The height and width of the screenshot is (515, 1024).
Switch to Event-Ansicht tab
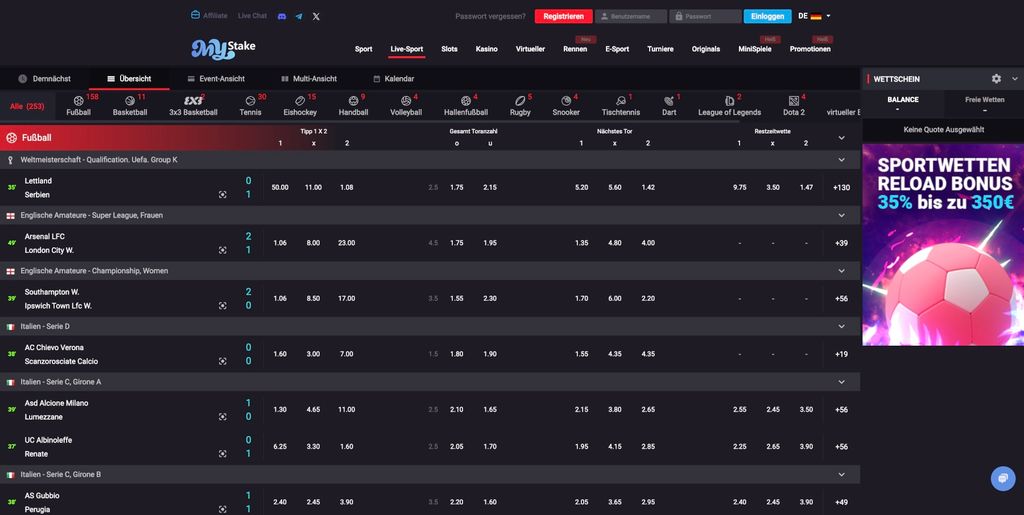pos(216,78)
